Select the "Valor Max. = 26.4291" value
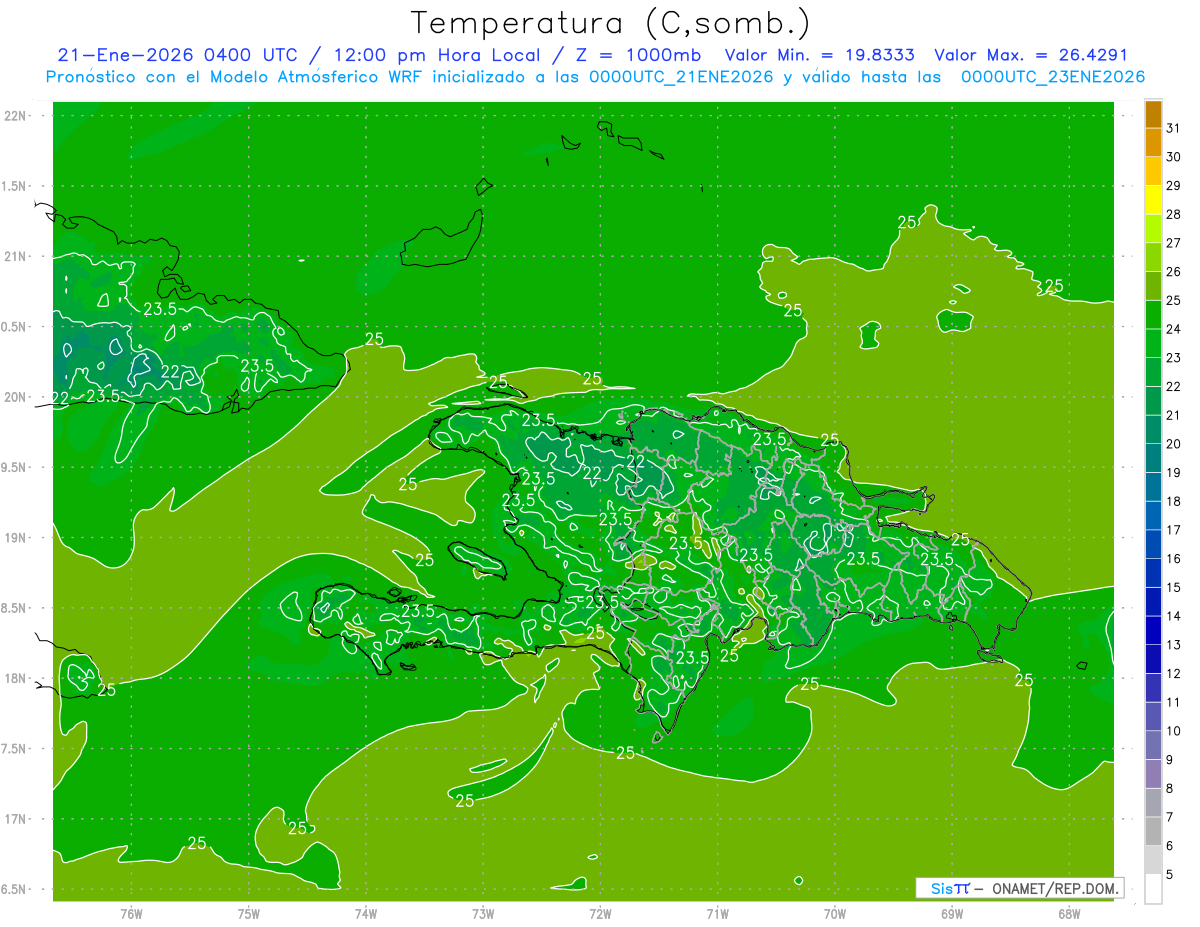Screen dimensions: 1200x927 1031,55
